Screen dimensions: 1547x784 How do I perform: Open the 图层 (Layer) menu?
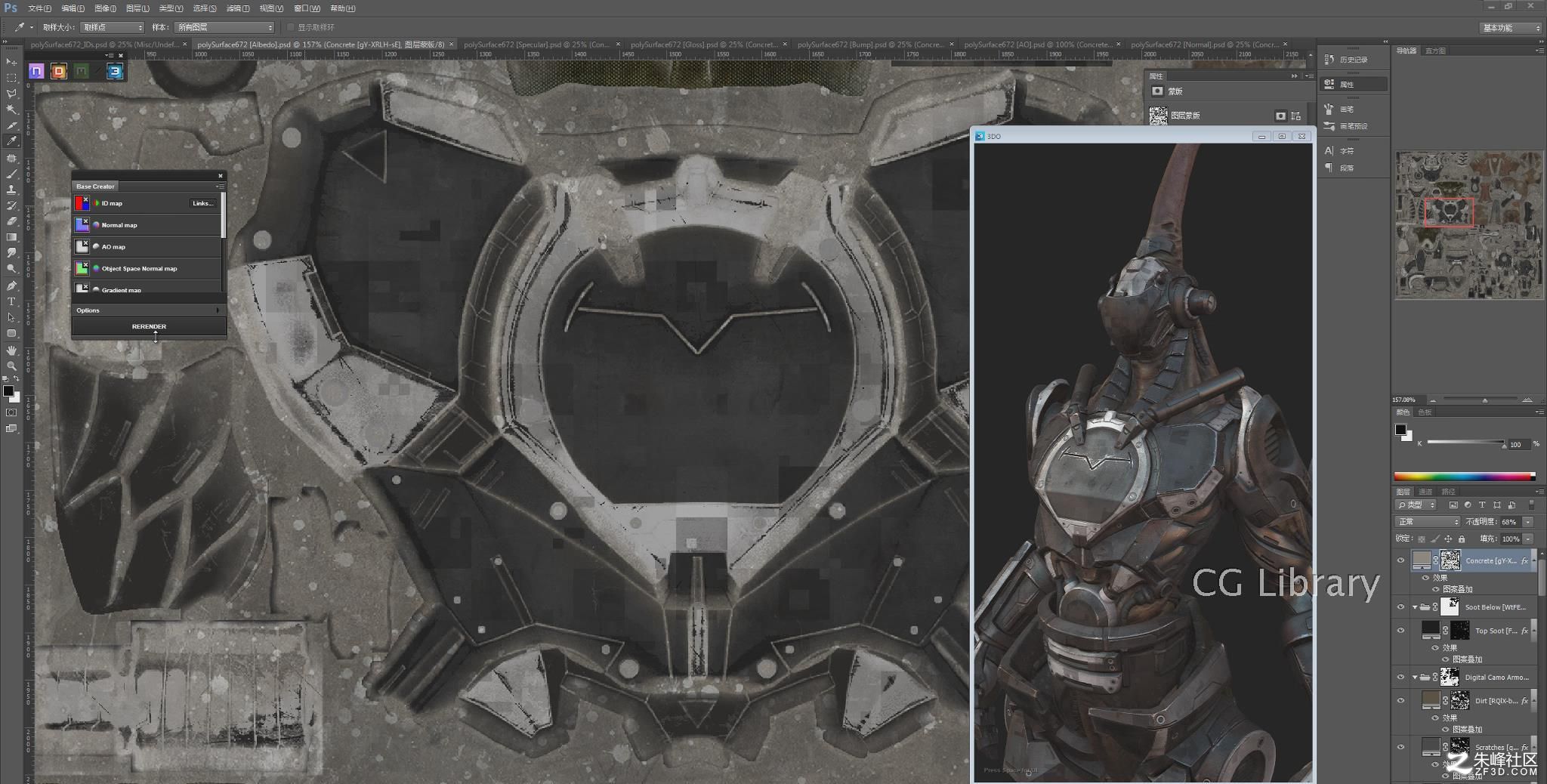pos(137,8)
